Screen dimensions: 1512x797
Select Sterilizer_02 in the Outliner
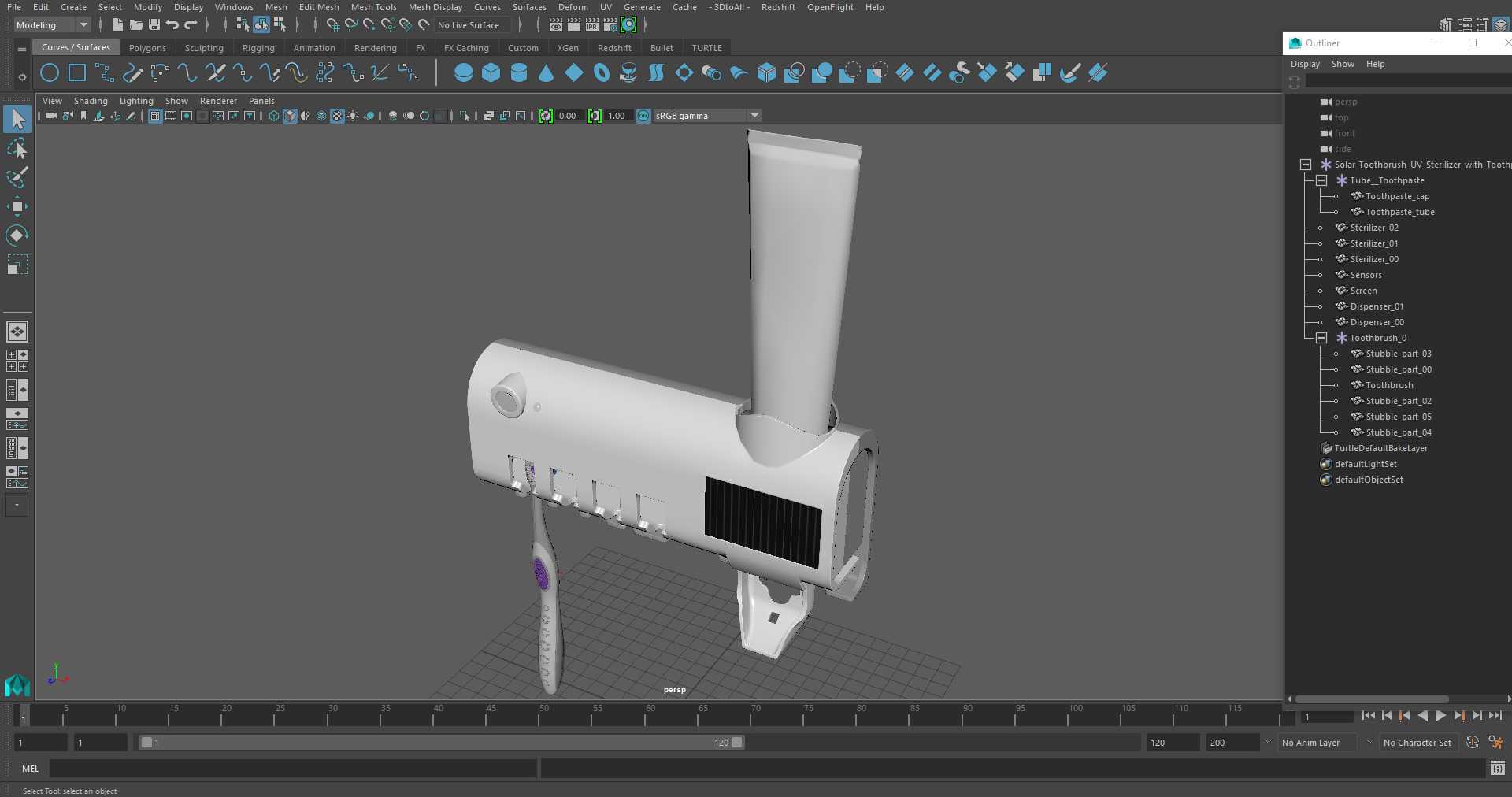[1374, 228]
